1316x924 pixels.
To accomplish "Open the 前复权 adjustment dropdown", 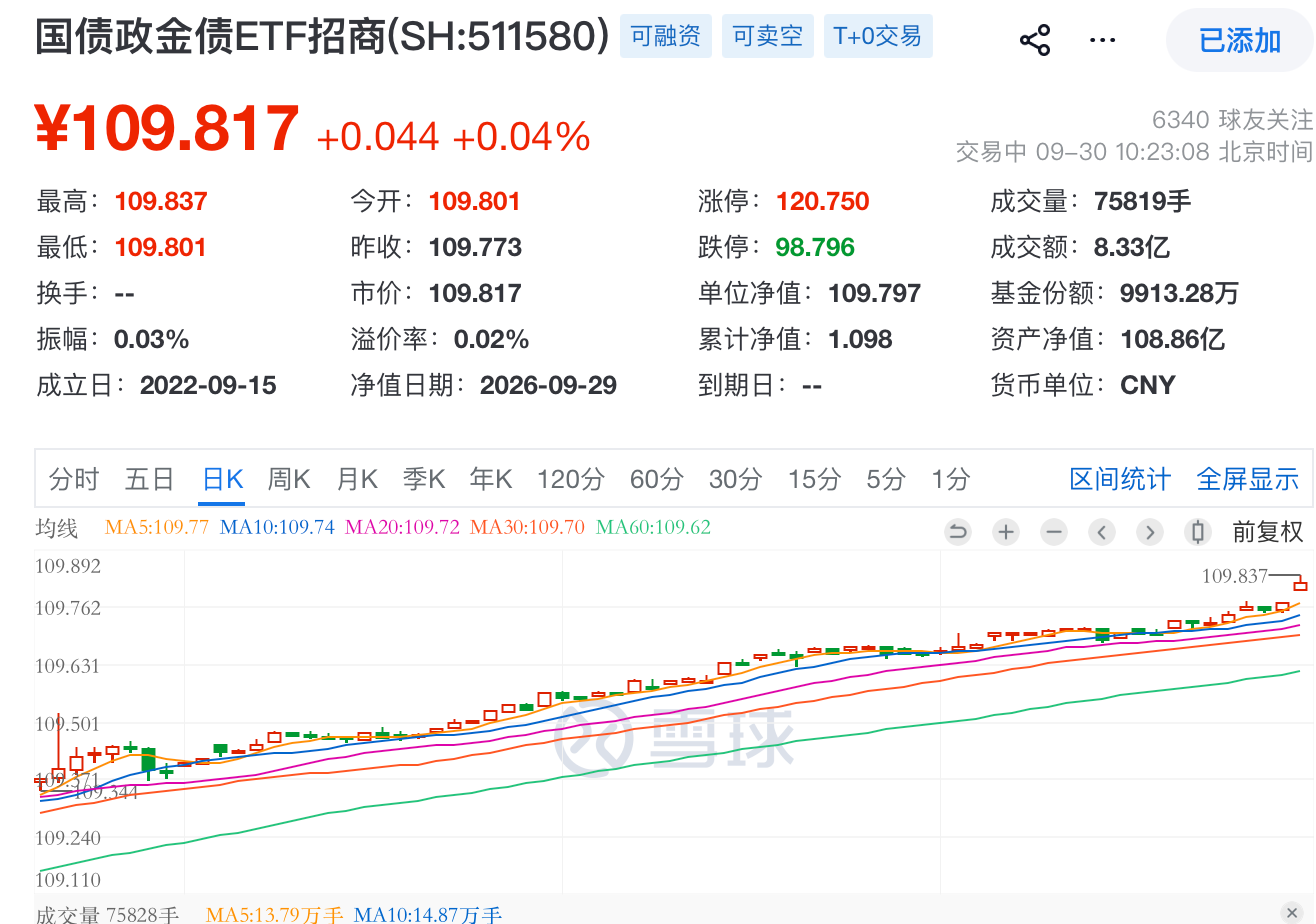I will (1268, 532).
